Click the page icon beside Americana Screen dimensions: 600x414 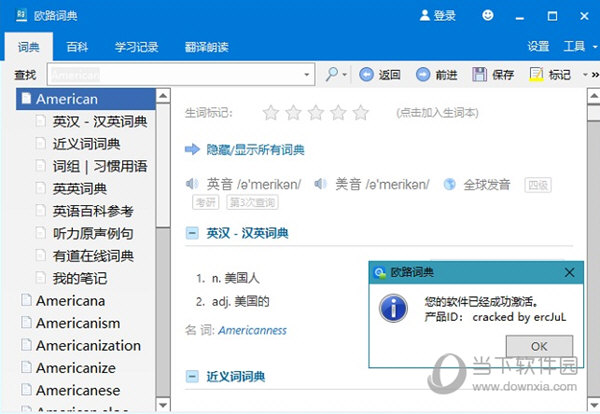click(x=26, y=300)
